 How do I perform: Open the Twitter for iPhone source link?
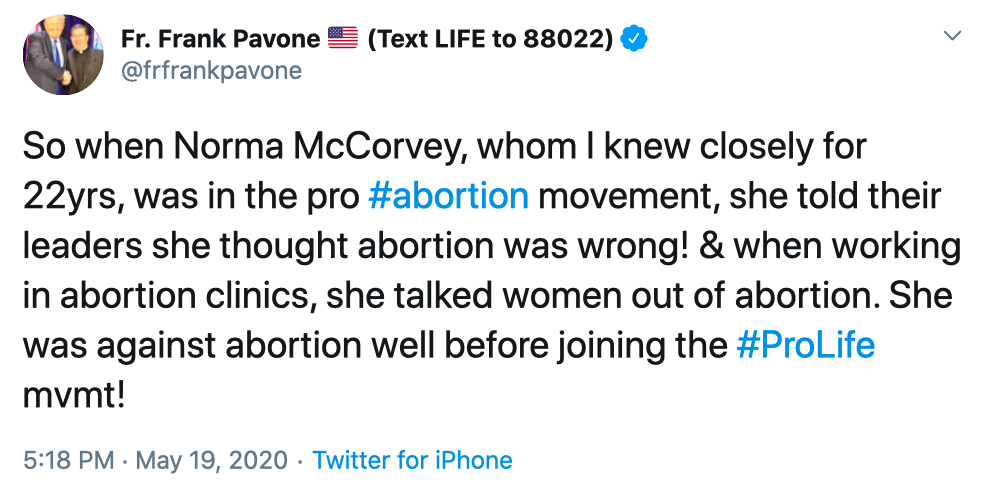(x=412, y=460)
